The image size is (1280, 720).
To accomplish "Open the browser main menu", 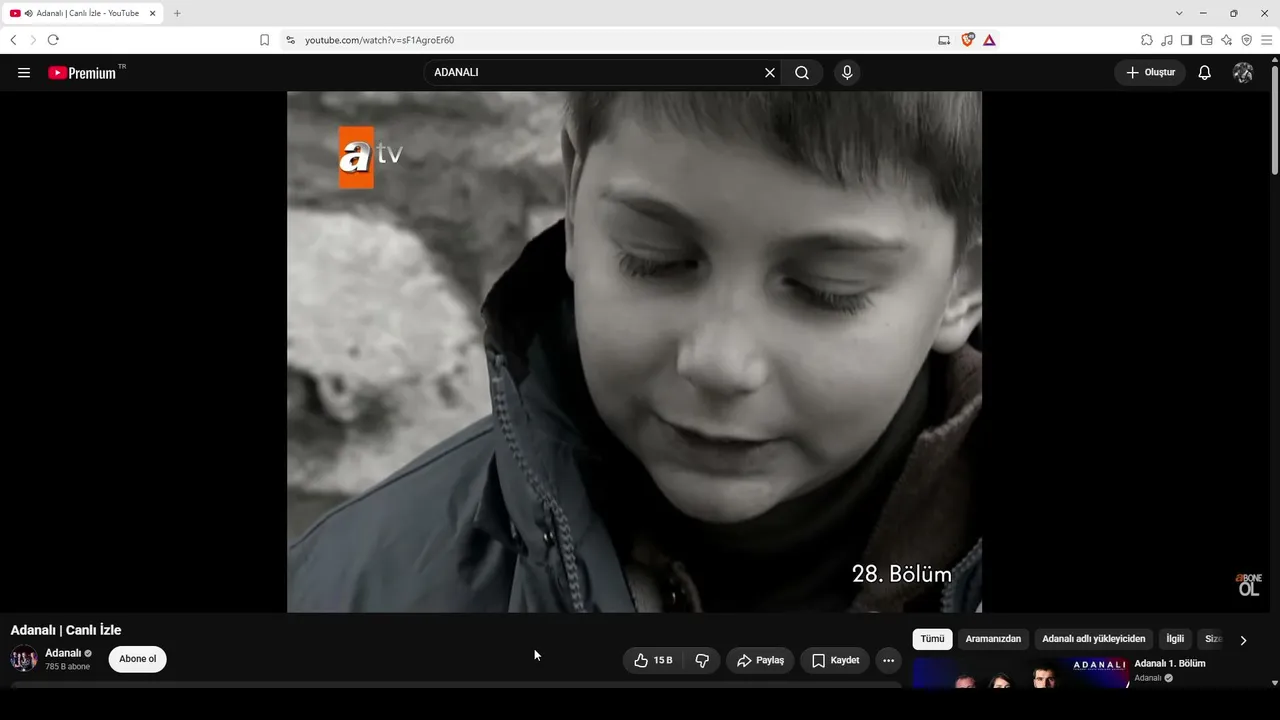I will coord(1266,40).
